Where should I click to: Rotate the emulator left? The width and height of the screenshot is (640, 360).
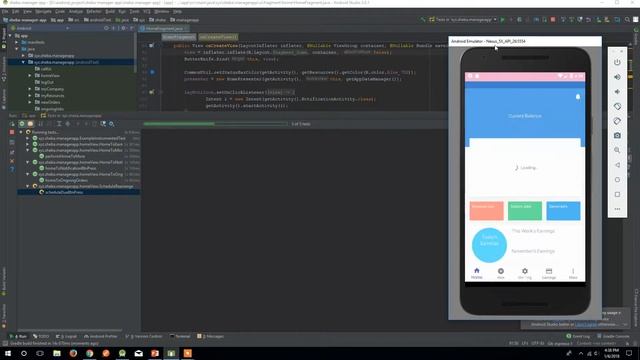617,106
